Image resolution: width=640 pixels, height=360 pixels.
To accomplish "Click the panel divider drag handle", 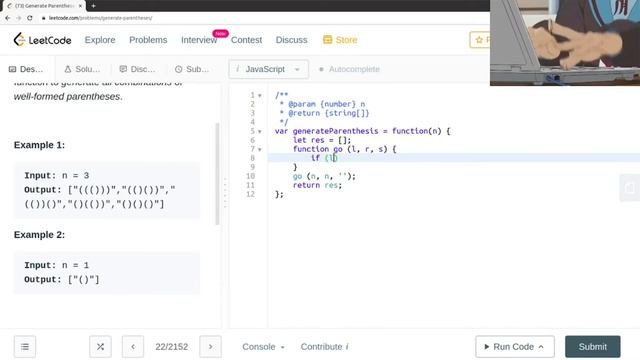I will [225, 193].
